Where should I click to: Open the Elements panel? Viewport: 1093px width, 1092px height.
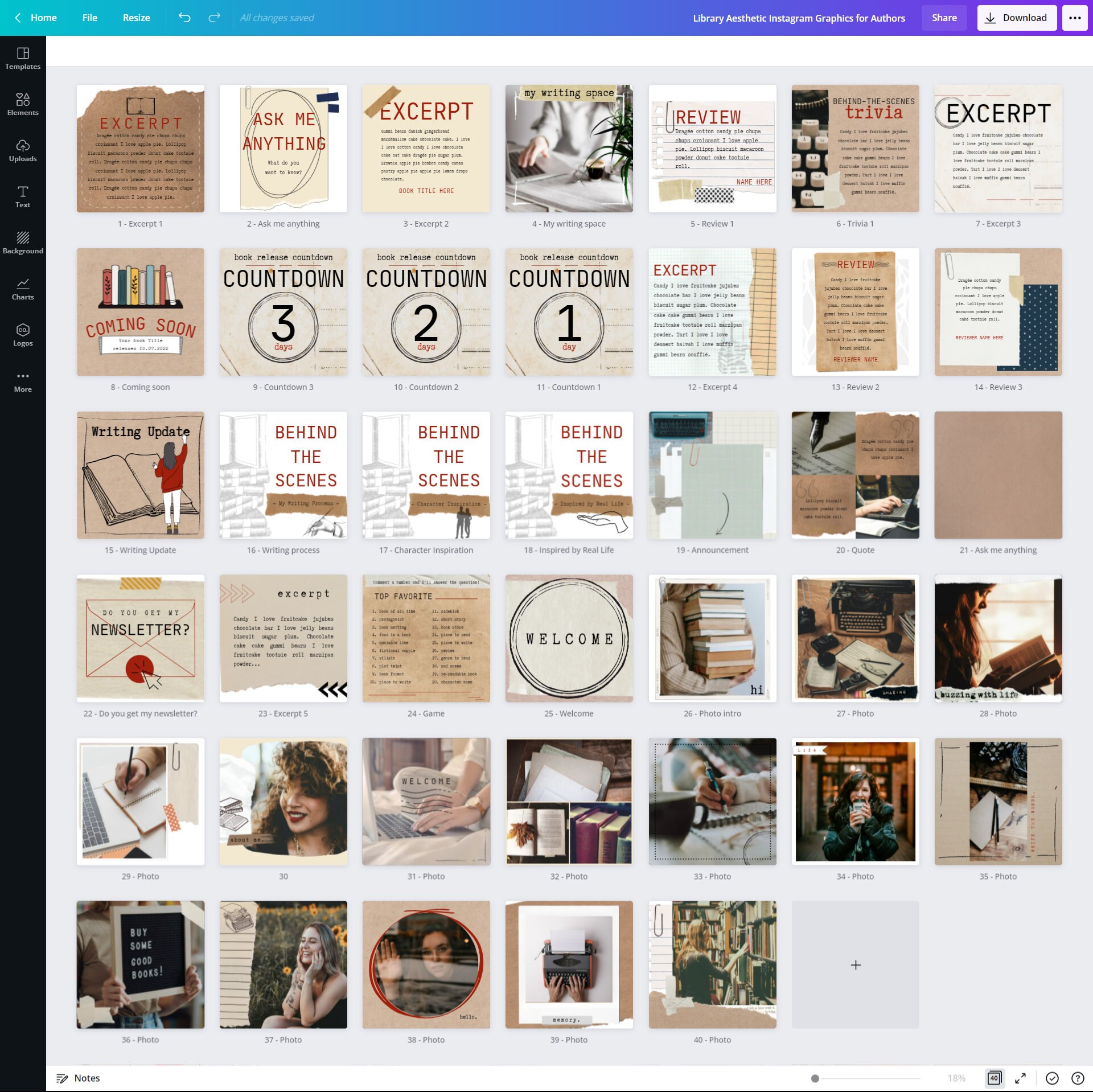pyautogui.click(x=23, y=105)
